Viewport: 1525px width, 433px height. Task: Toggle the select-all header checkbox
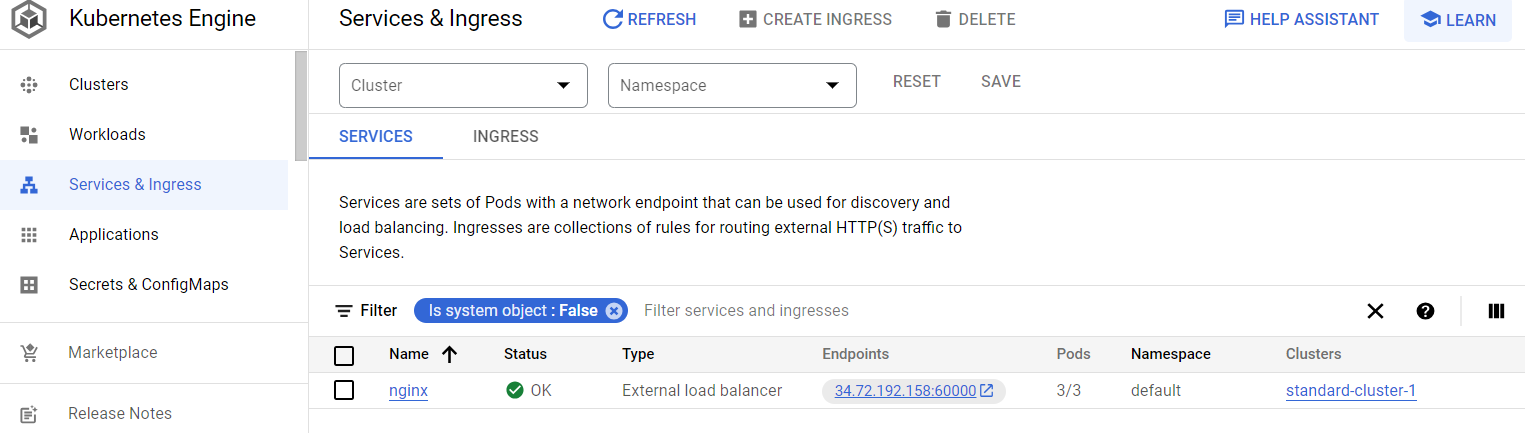(344, 355)
